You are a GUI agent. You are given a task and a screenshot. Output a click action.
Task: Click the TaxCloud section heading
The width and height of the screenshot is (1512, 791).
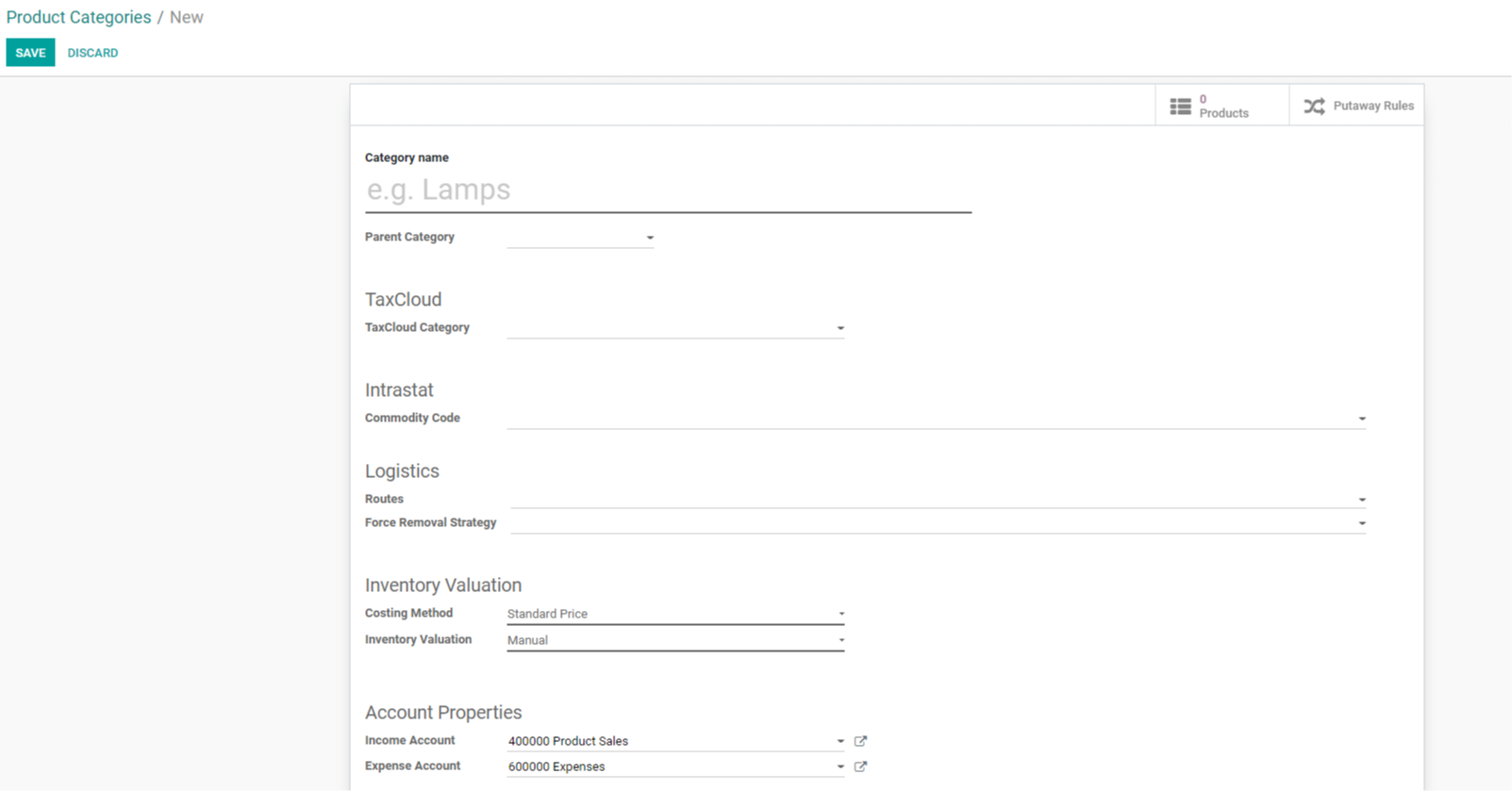[x=403, y=300]
